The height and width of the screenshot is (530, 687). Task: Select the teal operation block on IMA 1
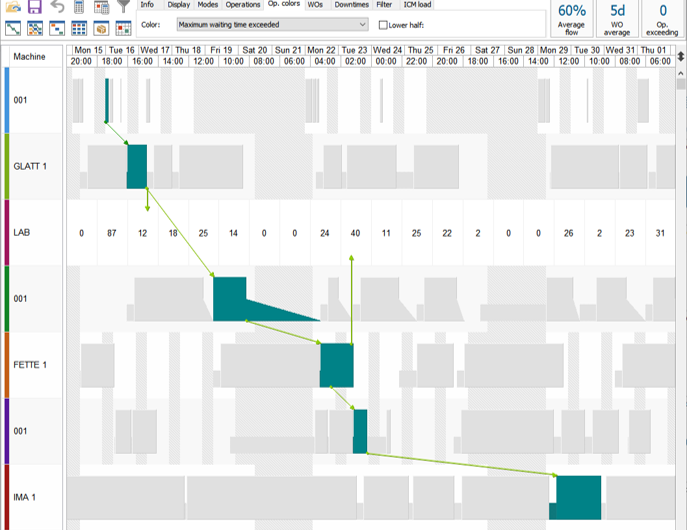pyautogui.click(x=578, y=497)
